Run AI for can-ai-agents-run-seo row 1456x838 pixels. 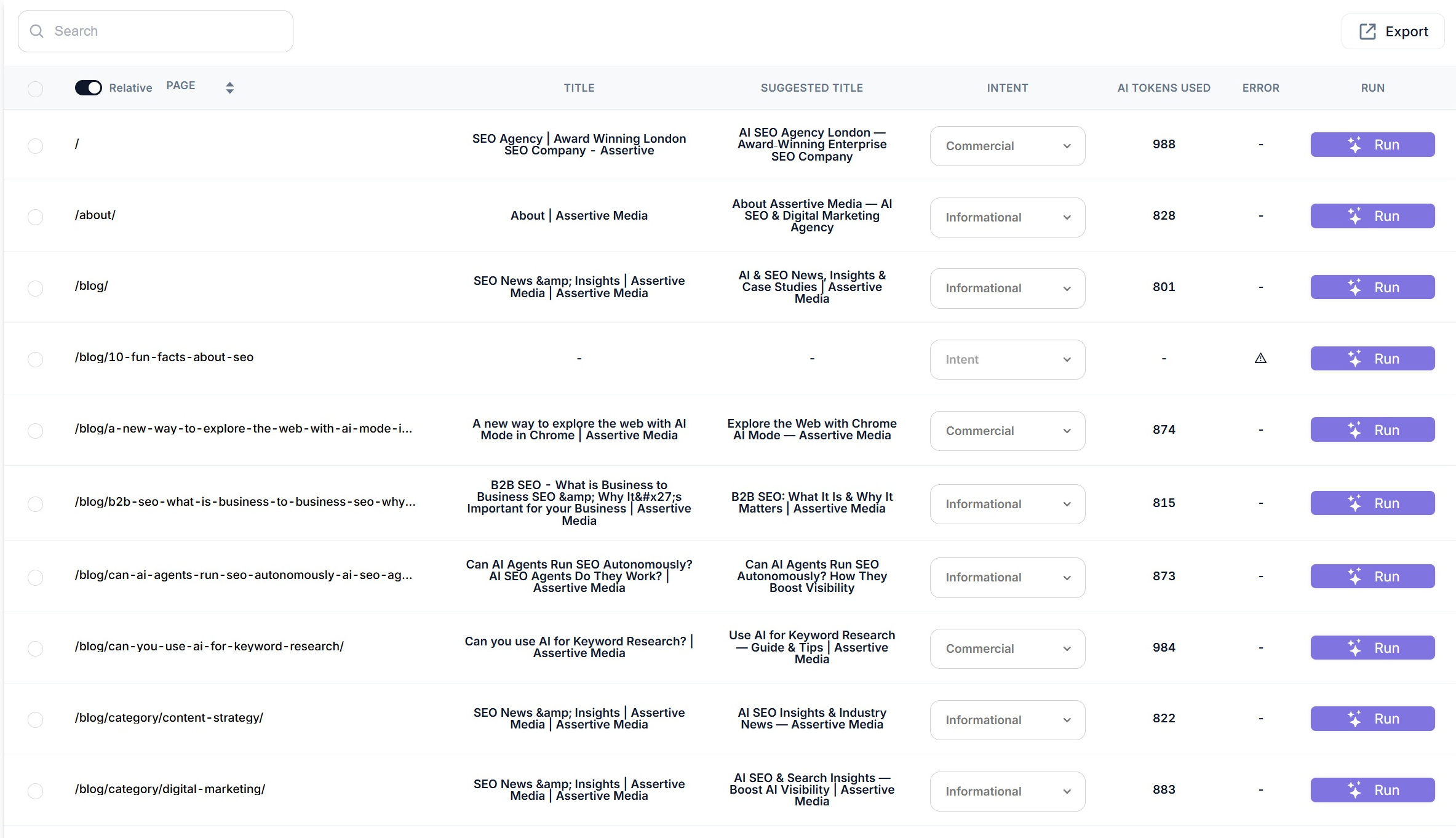tap(1372, 577)
